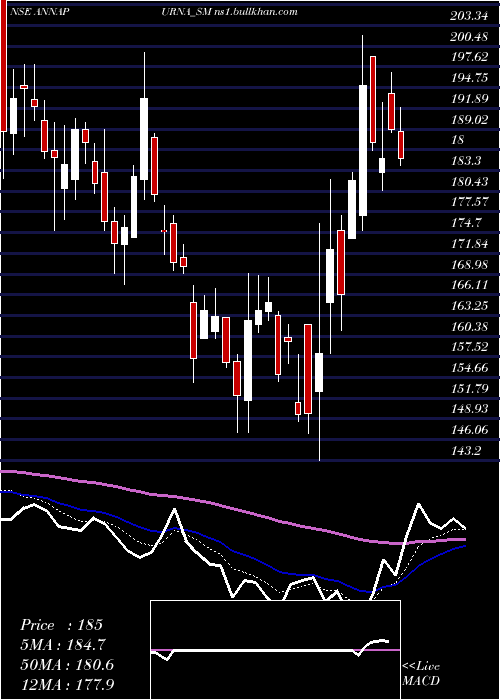Click the <<Live MACD label
Viewport: 500px width, 700px height.
(x=421, y=673)
